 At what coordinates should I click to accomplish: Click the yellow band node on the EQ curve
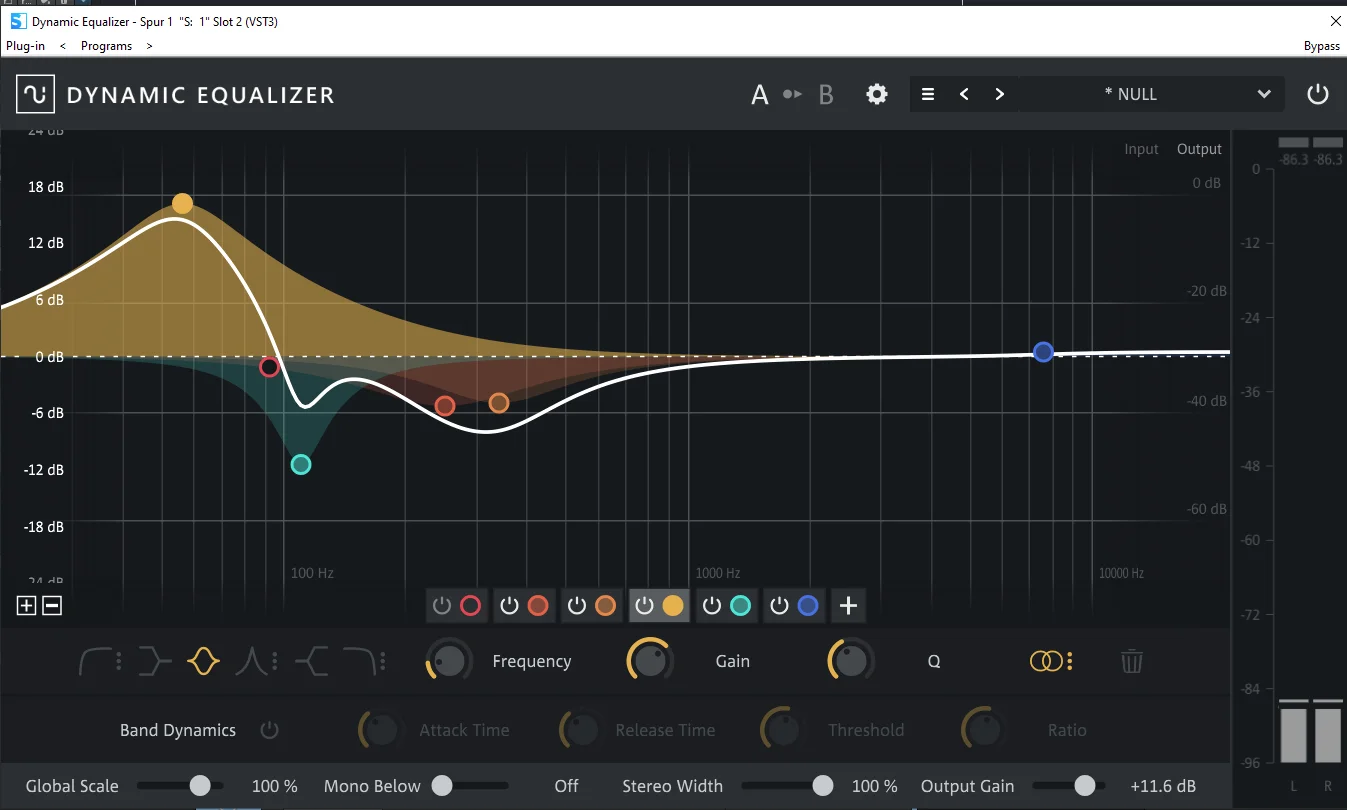tap(182, 204)
